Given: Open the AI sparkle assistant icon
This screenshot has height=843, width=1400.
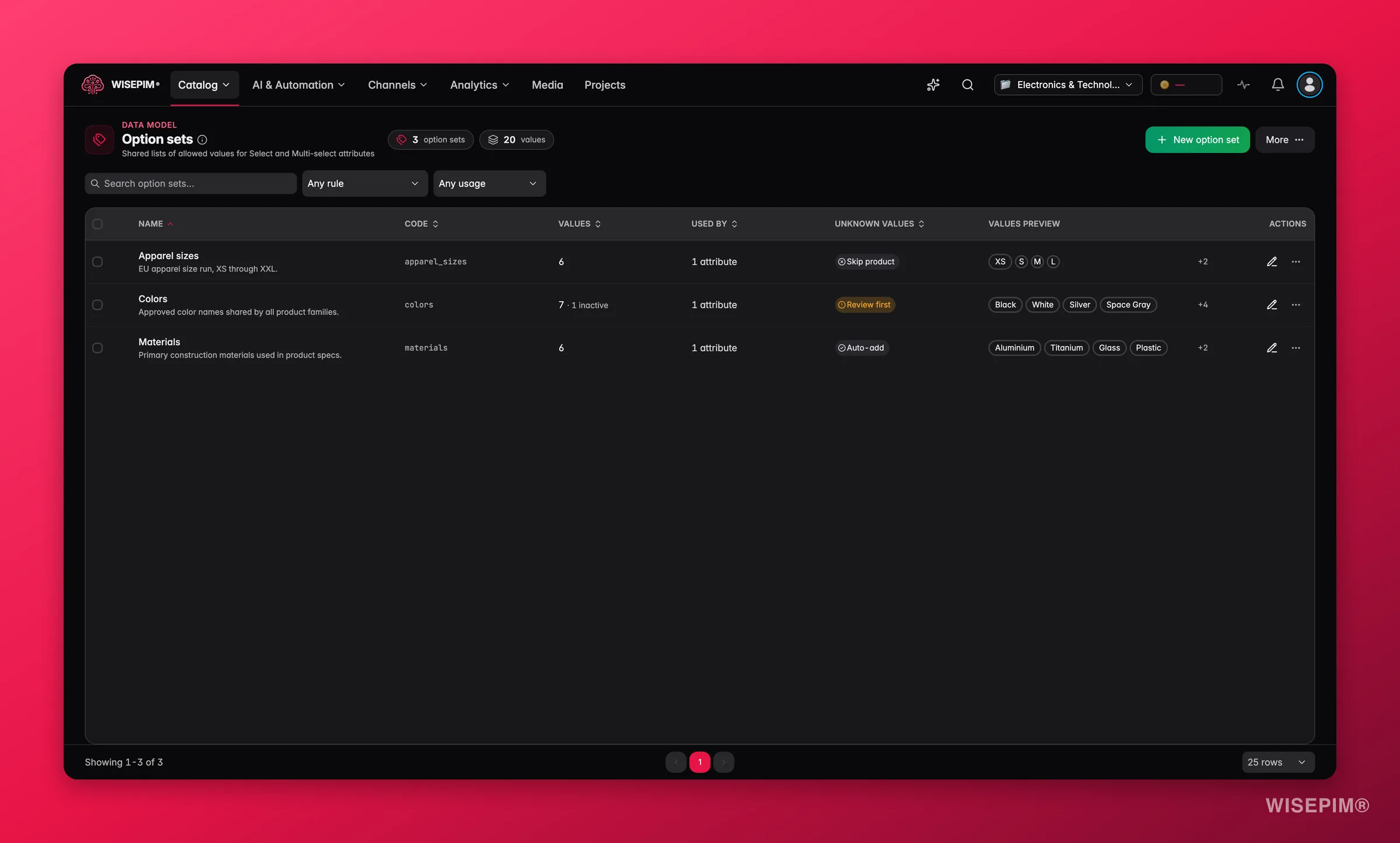Looking at the screenshot, I should point(933,85).
